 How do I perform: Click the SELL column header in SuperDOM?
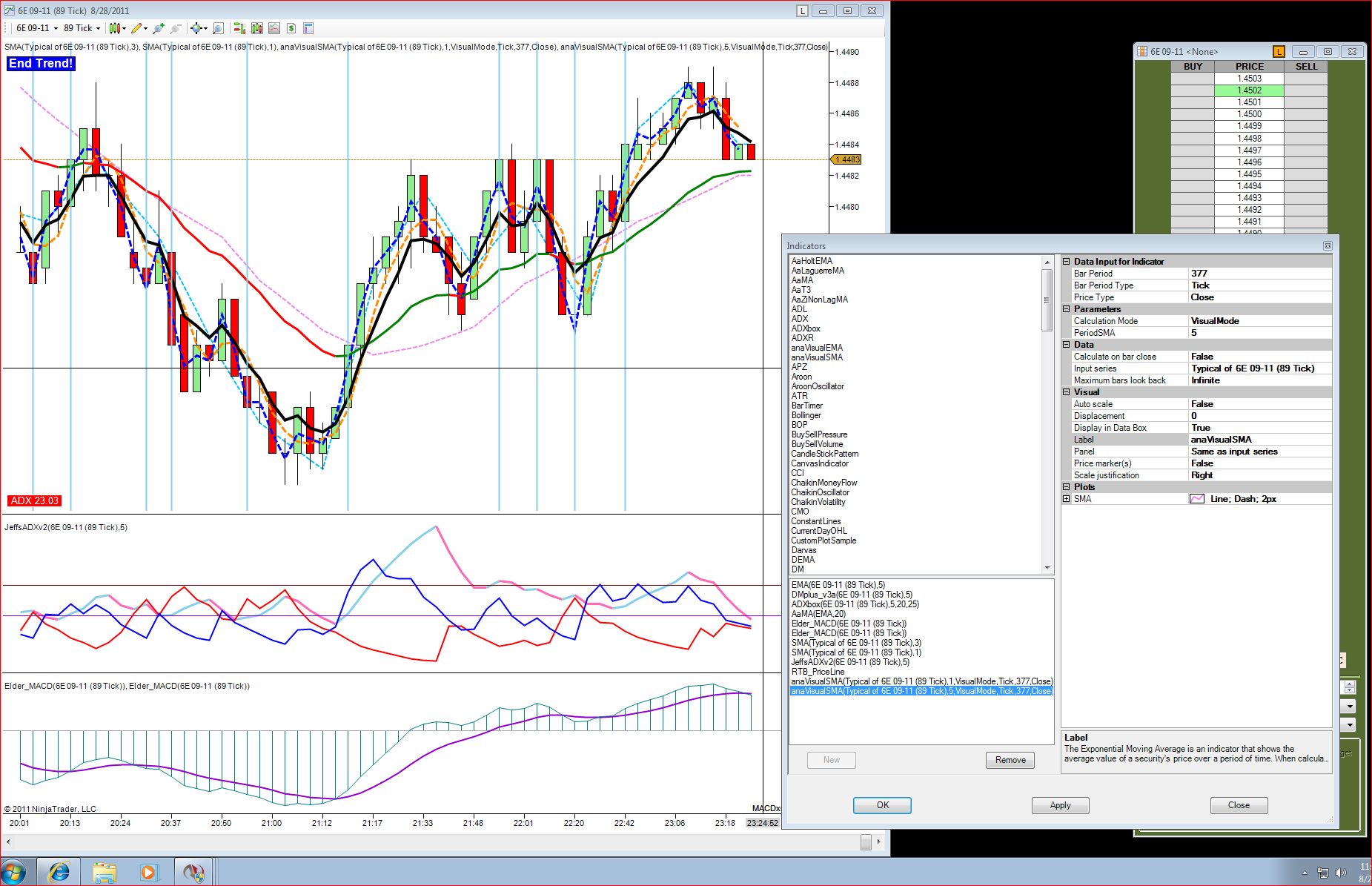point(1306,67)
